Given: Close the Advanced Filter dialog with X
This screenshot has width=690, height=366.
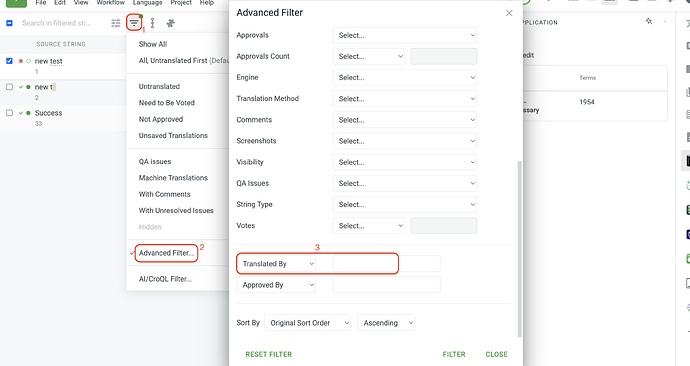Looking at the screenshot, I should pos(509,13).
